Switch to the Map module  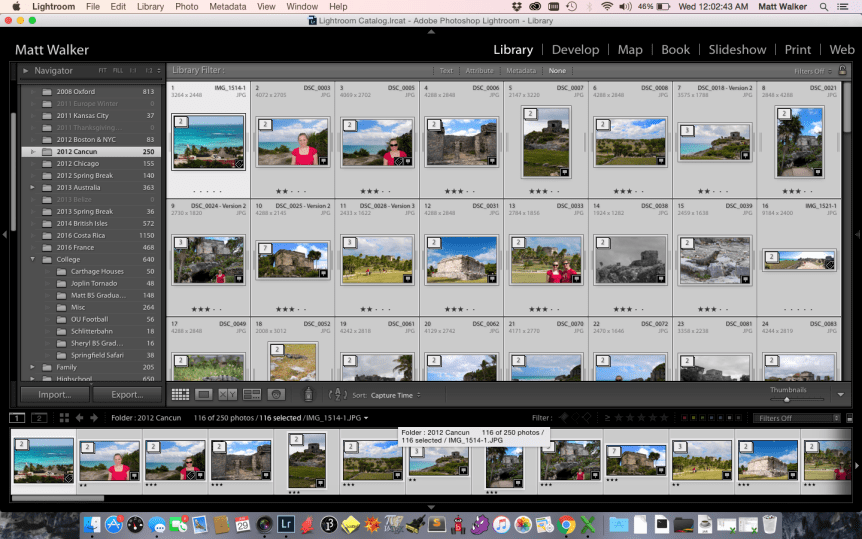(630, 50)
